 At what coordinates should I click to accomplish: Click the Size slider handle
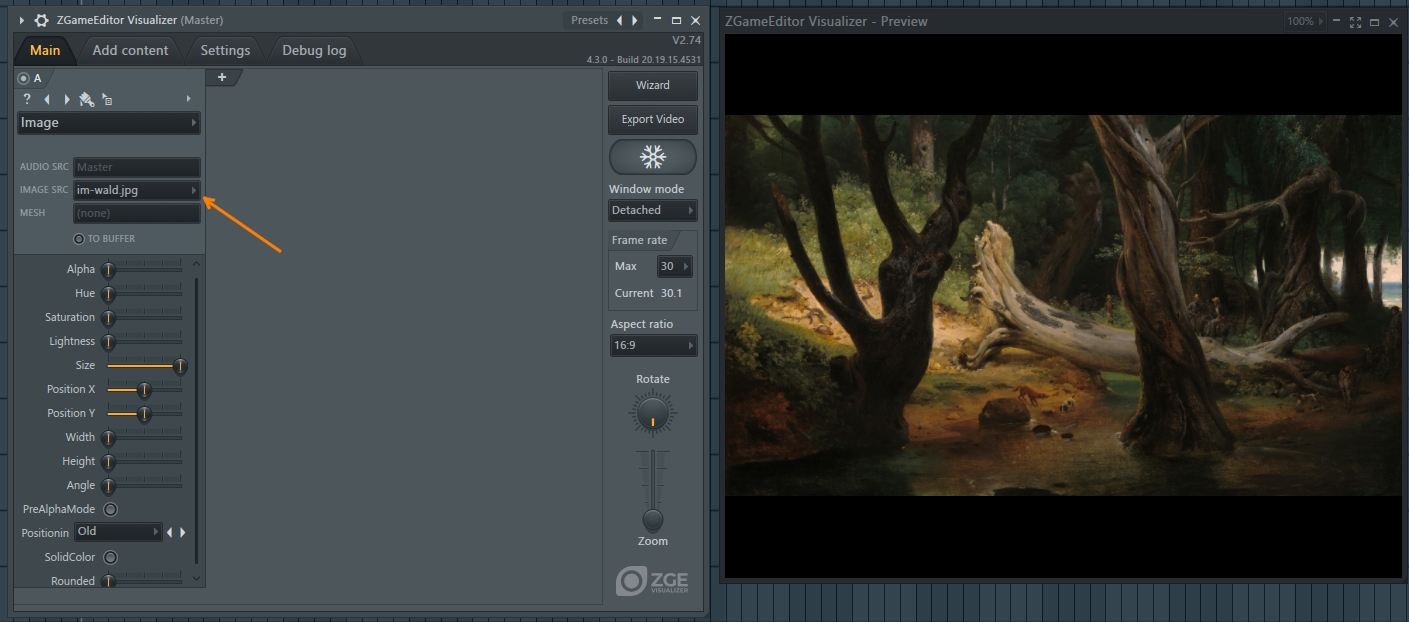coord(180,366)
